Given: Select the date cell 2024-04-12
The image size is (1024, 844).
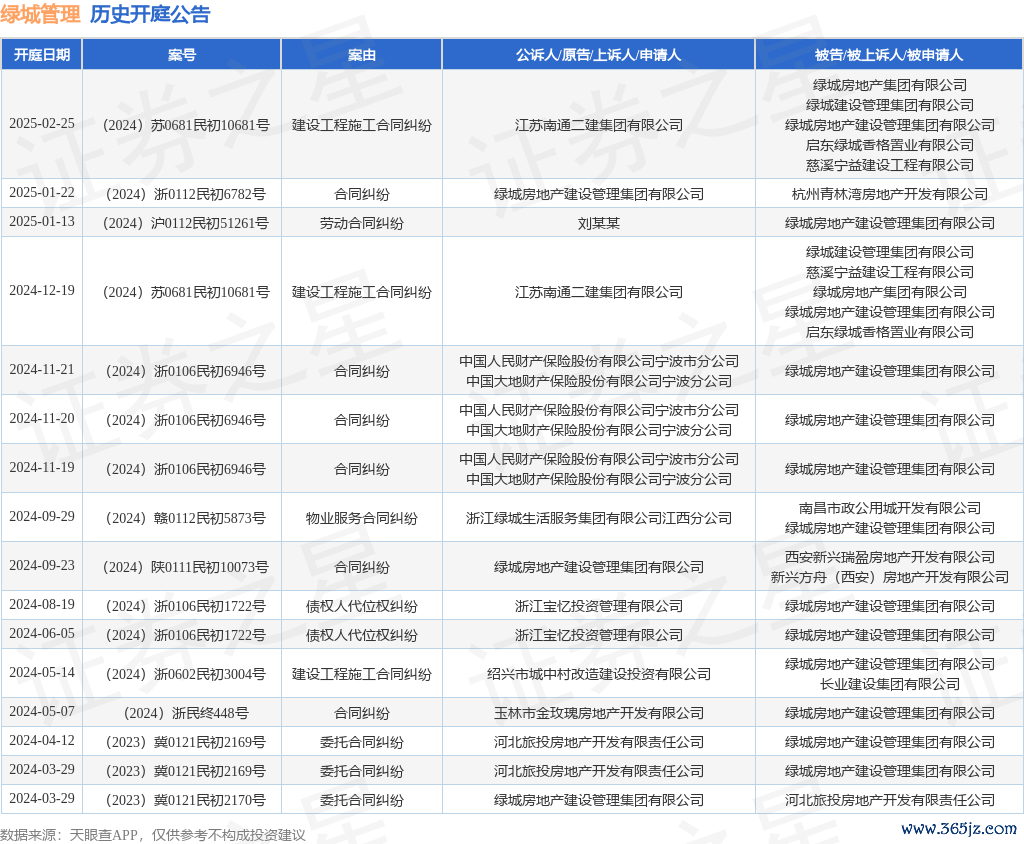Looking at the screenshot, I should pyautogui.click(x=42, y=741).
